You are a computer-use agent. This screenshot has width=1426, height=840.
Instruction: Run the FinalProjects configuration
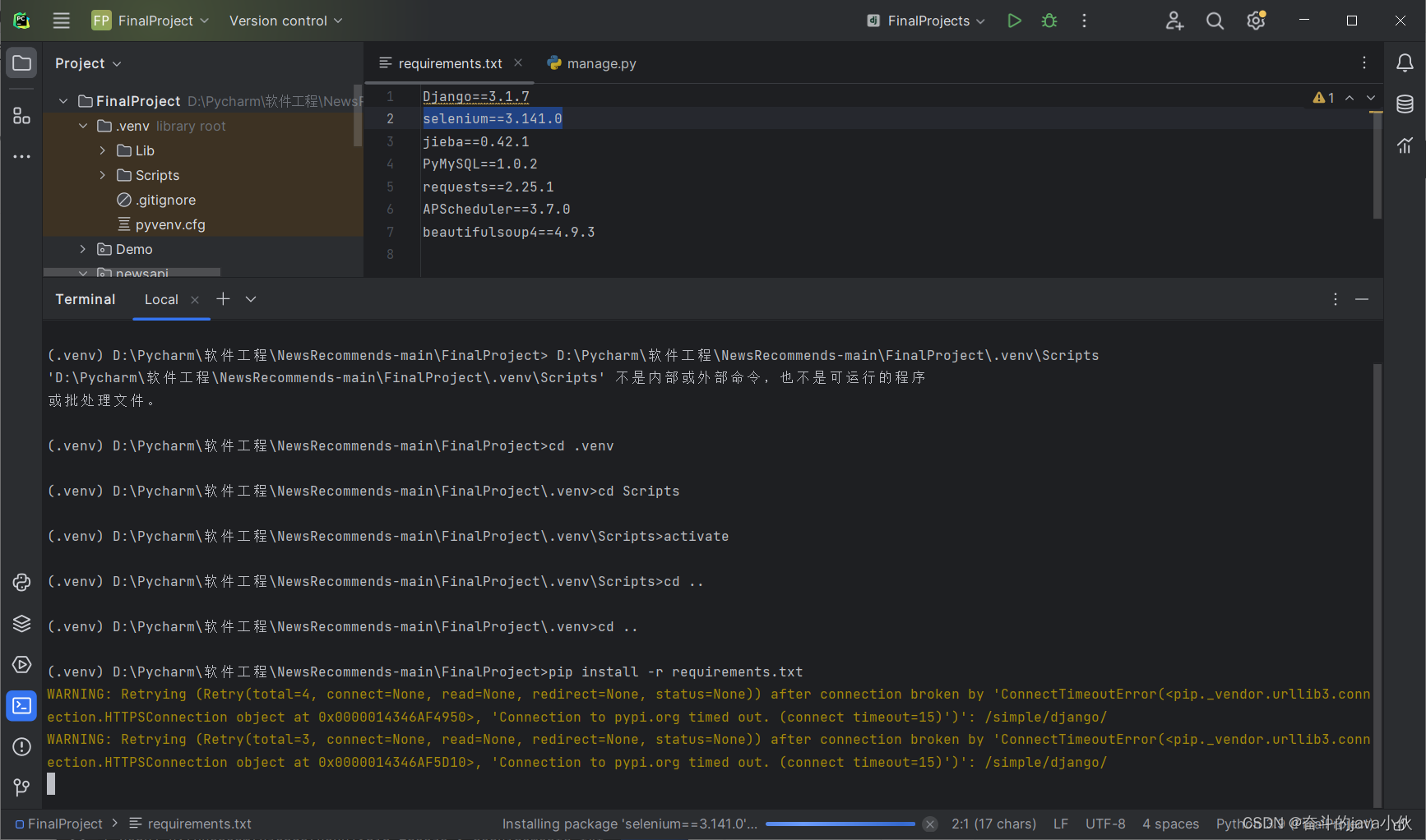click(1014, 21)
